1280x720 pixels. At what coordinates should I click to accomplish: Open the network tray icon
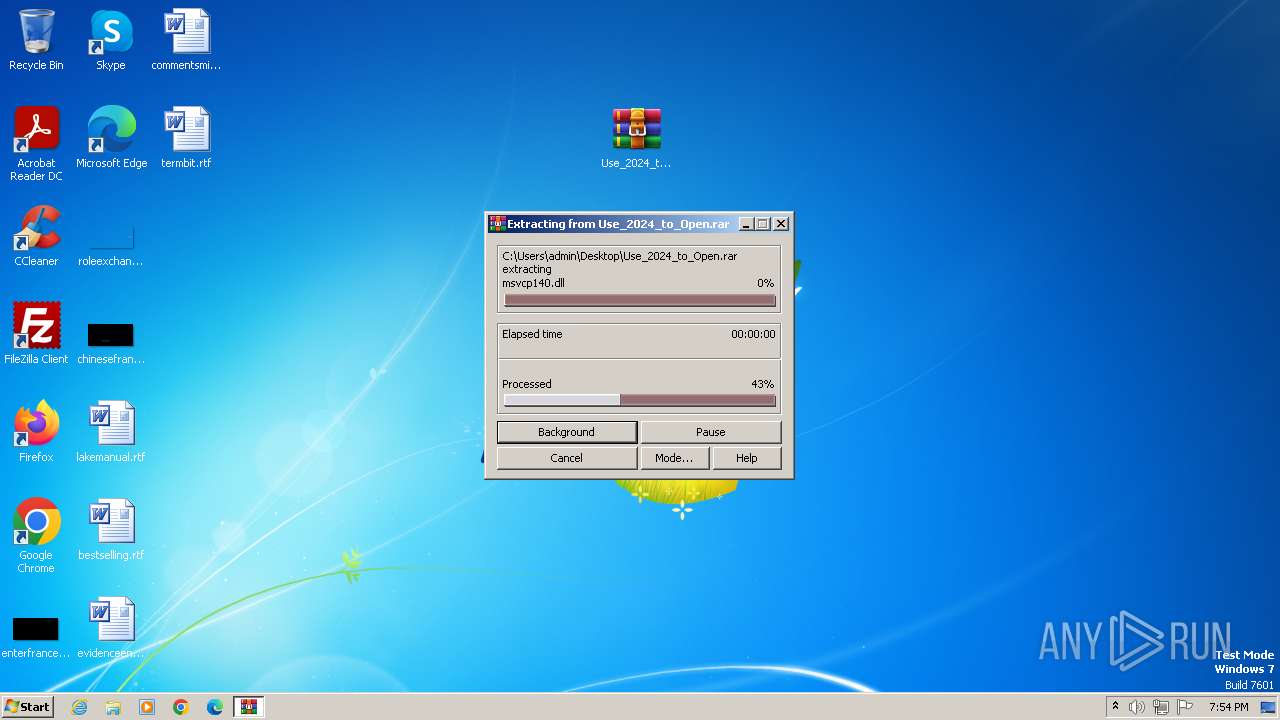1161,707
